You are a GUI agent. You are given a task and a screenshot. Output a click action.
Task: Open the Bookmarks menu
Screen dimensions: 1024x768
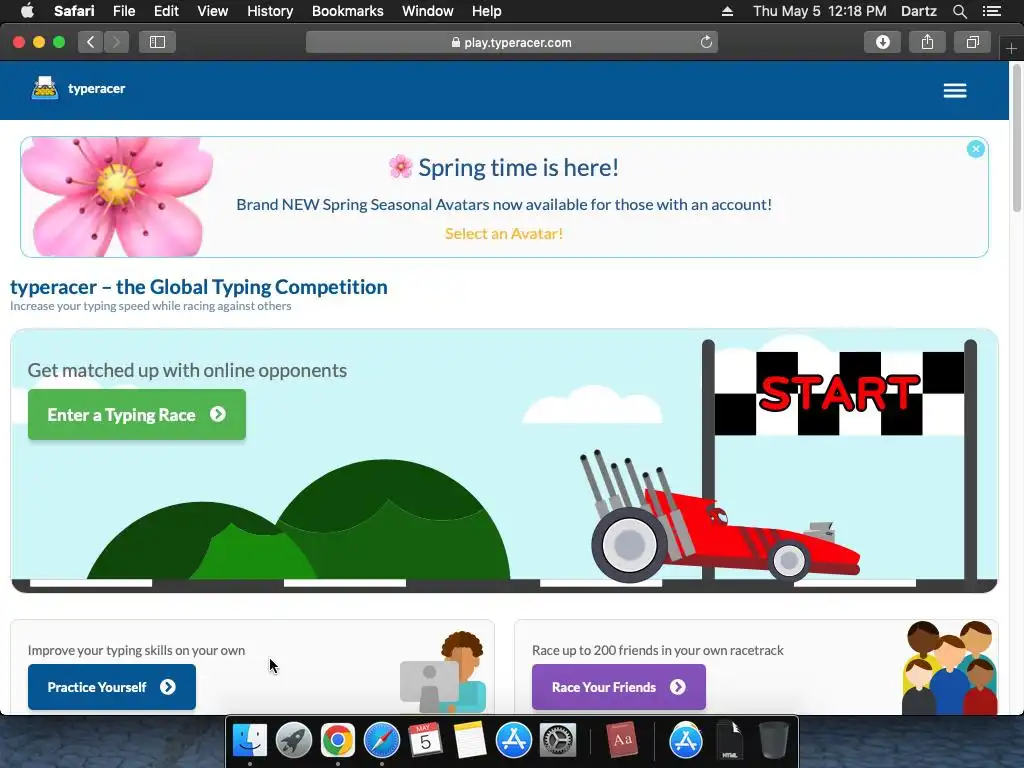(x=347, y=11)
